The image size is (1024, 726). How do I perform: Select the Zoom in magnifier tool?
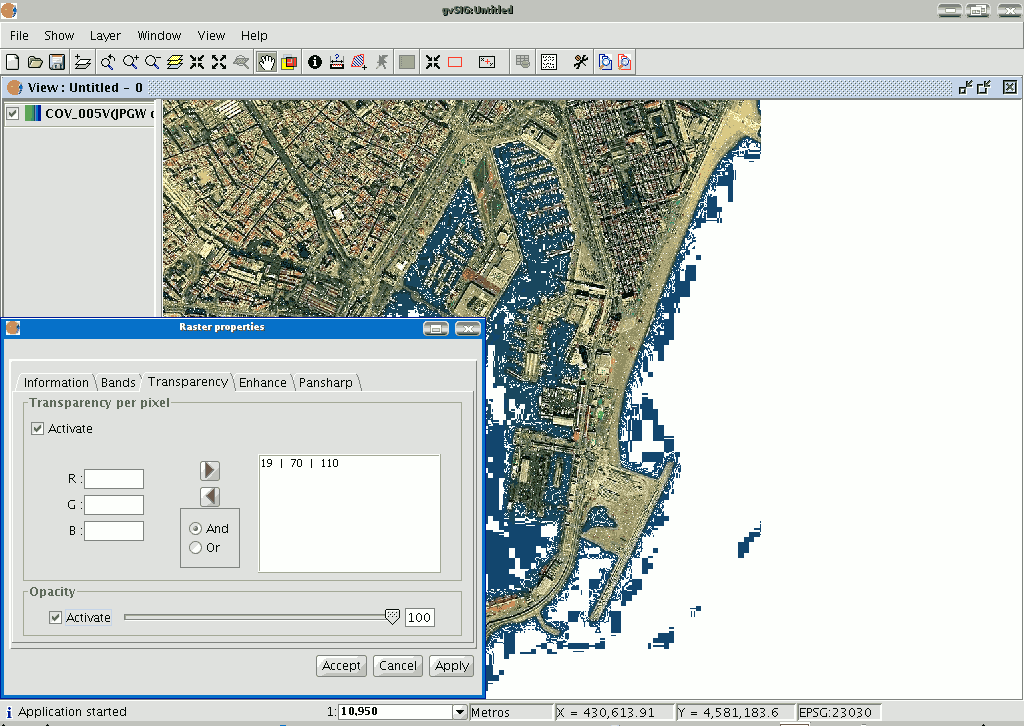[130, 62]
